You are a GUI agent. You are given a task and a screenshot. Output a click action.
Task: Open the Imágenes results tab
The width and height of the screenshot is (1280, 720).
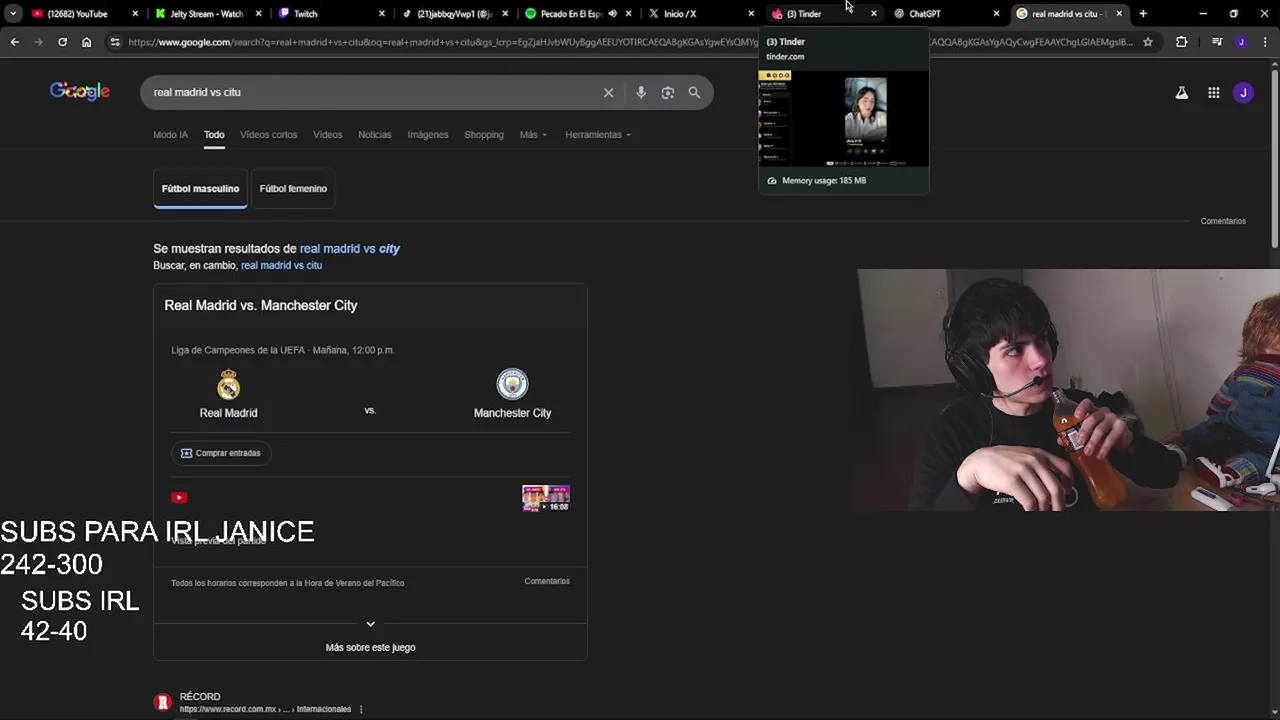[x=428, y=135]
